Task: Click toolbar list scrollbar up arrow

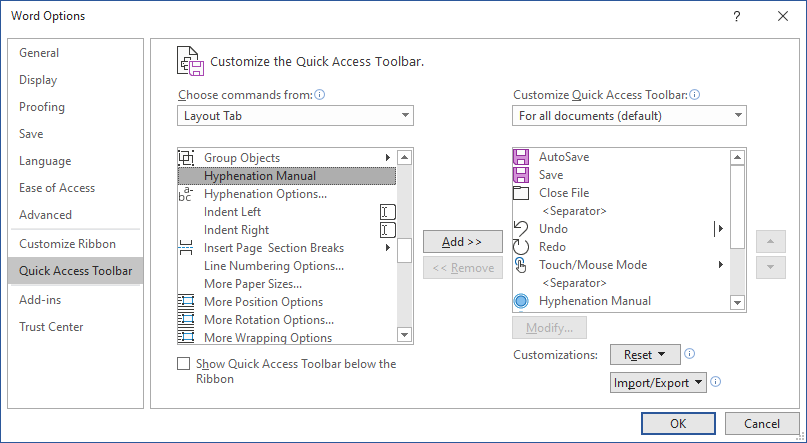Action: click(x=738, y=157)
